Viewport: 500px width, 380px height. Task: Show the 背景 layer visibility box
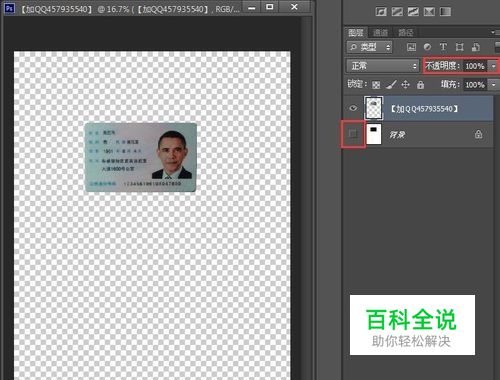[353, 134]
